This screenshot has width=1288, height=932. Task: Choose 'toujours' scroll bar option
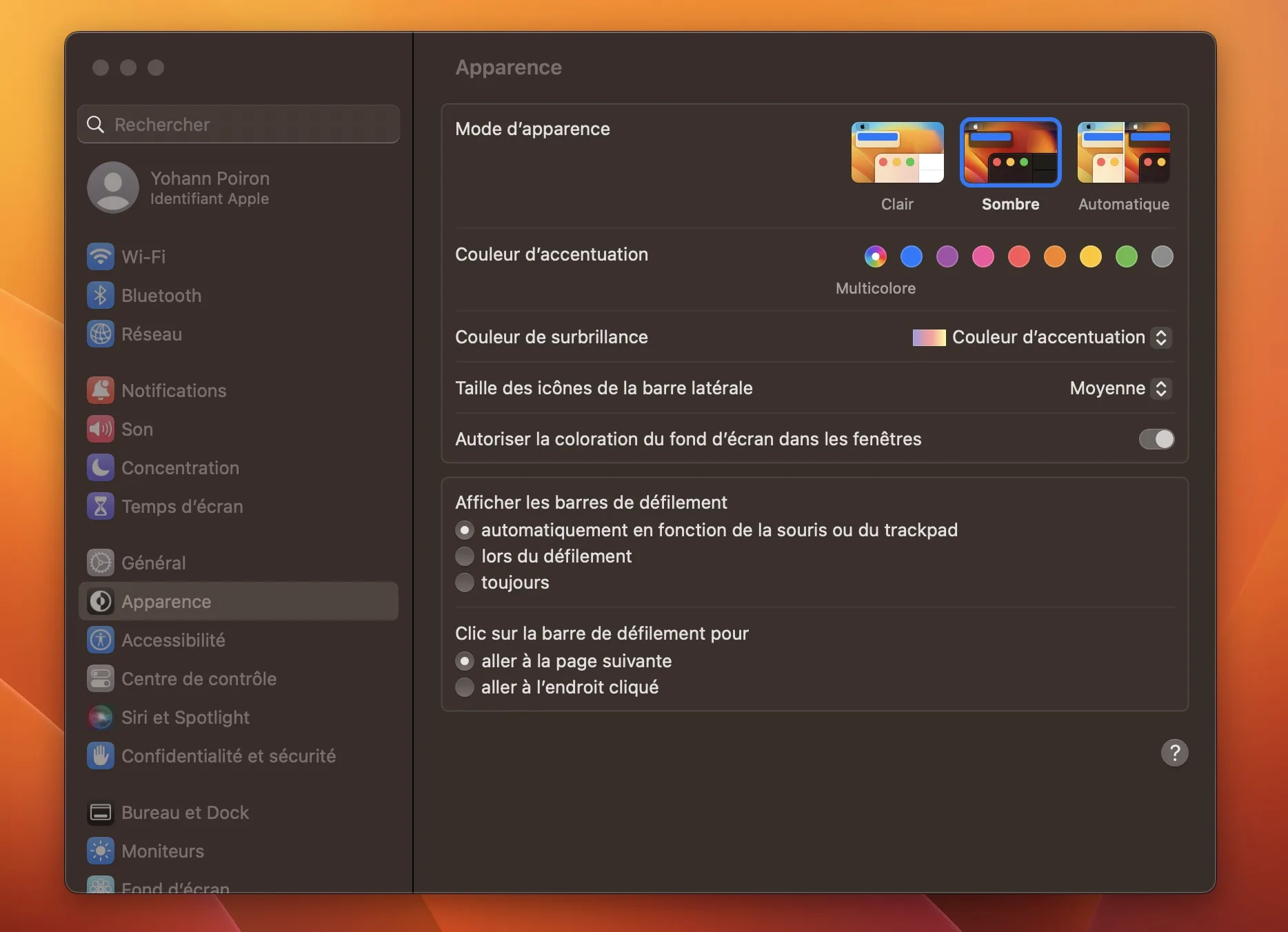pyautogui.click(x=465, y=582)
